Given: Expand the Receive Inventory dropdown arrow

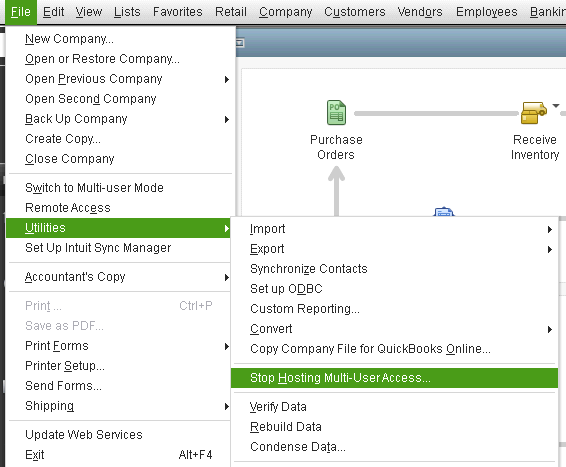Looking at the screenshot, I should 556,106.
